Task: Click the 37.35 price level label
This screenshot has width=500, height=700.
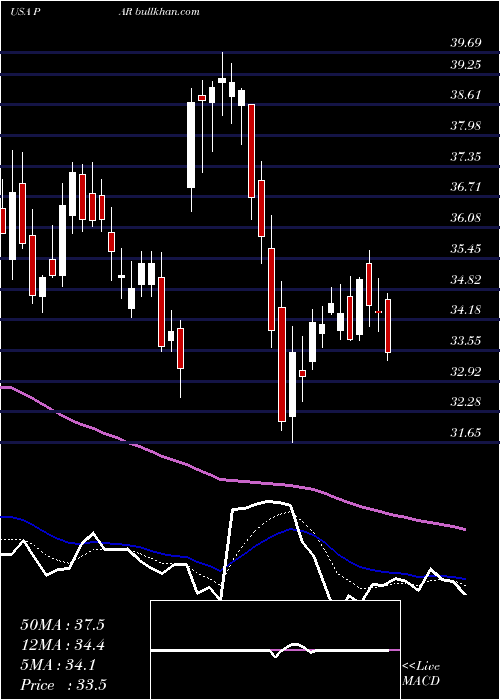Action: pos(466,157)
